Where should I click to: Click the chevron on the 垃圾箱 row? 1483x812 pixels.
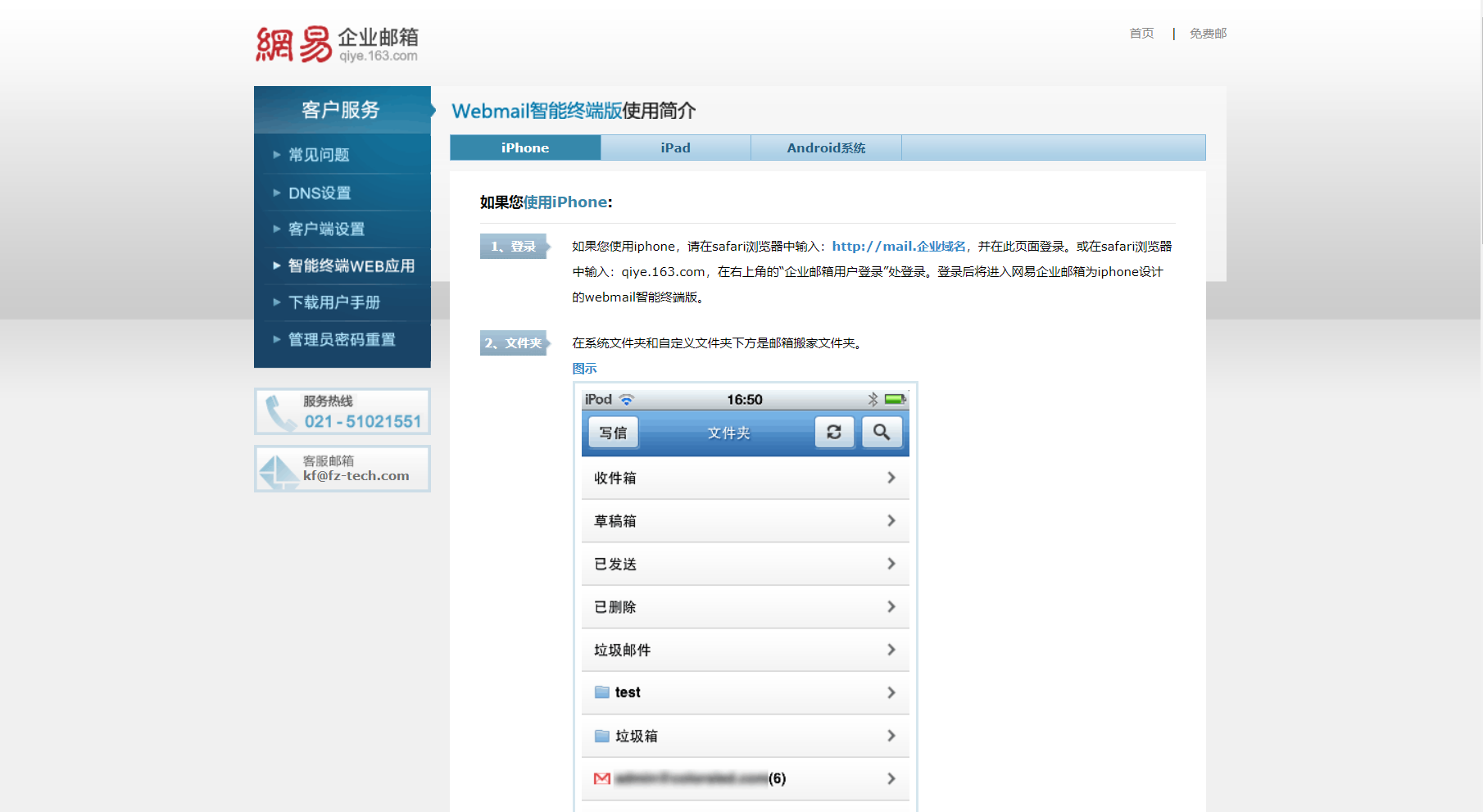coord(891,736)
